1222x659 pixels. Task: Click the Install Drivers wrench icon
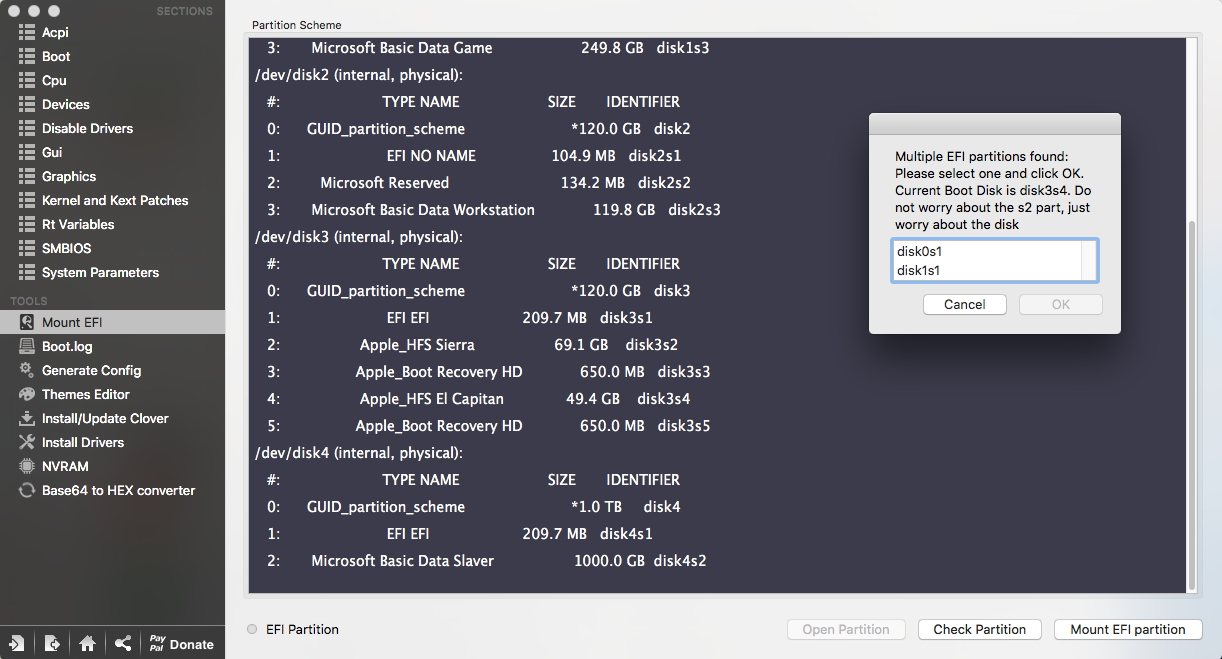click(27, 442)
